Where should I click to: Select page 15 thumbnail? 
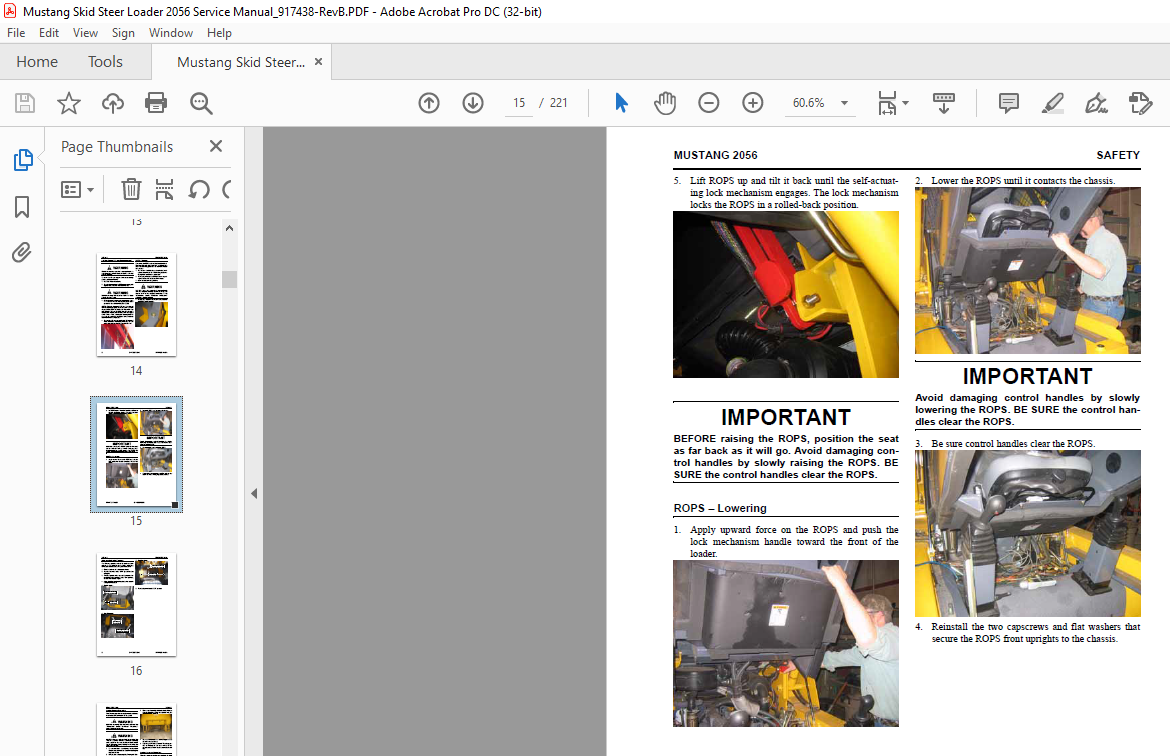point(137,454)
